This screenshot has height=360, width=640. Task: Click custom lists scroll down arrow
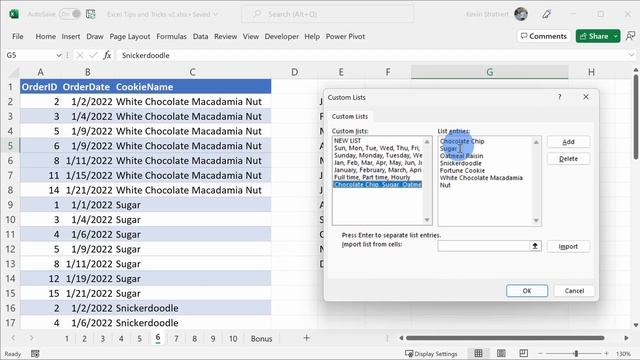click(427, 220)
